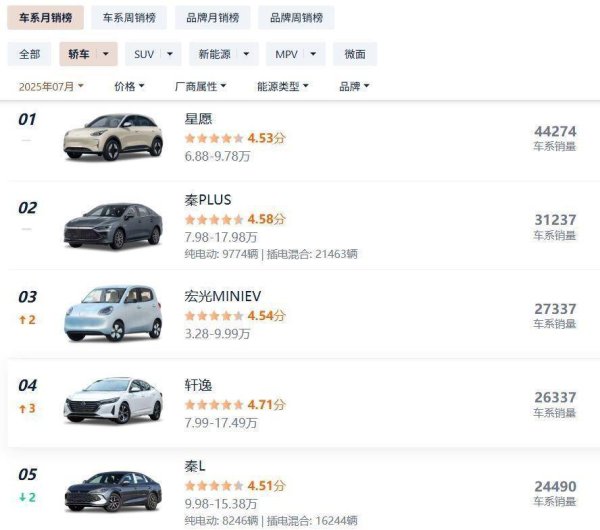Select the 微面 category button
Viewport: 600px width, 530px height.
[x=355, y=55]
